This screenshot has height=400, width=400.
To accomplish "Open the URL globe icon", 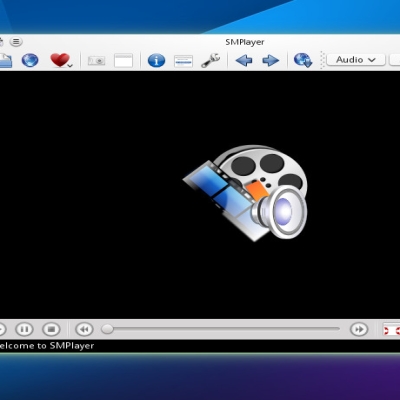I will [30, 60].
